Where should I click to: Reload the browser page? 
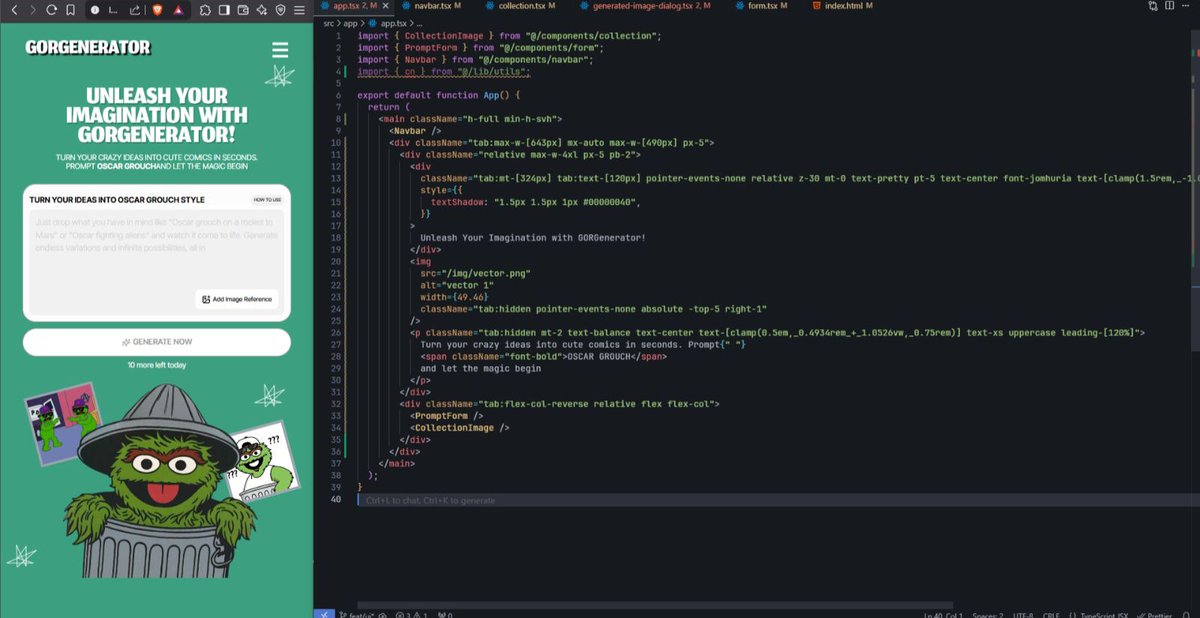[51, 10]
